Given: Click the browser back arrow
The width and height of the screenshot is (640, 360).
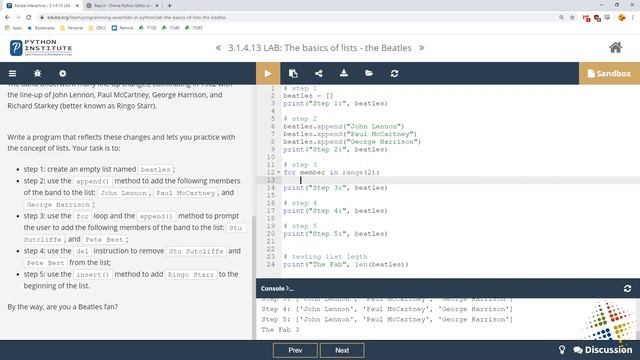Looking at the screenshot, I should [7, 18].
